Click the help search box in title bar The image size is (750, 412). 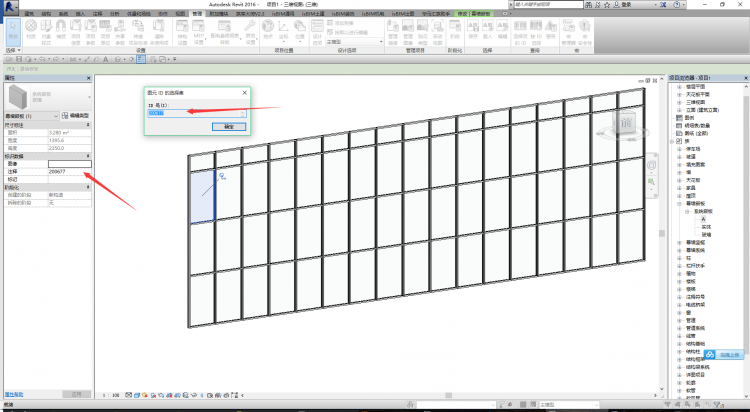click(549, 4)
